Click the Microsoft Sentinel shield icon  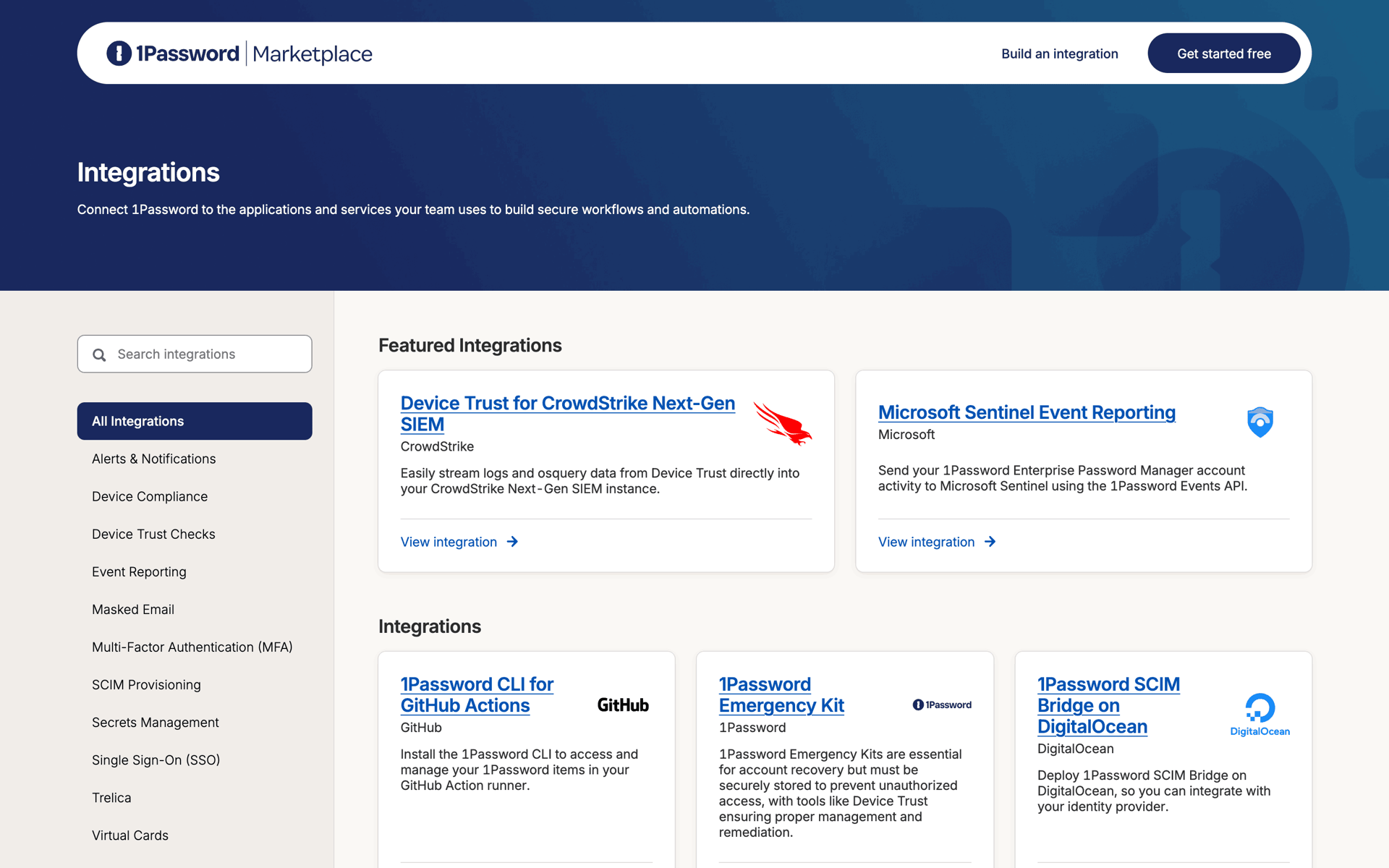pyautogui.click(x=1260, y=422)
